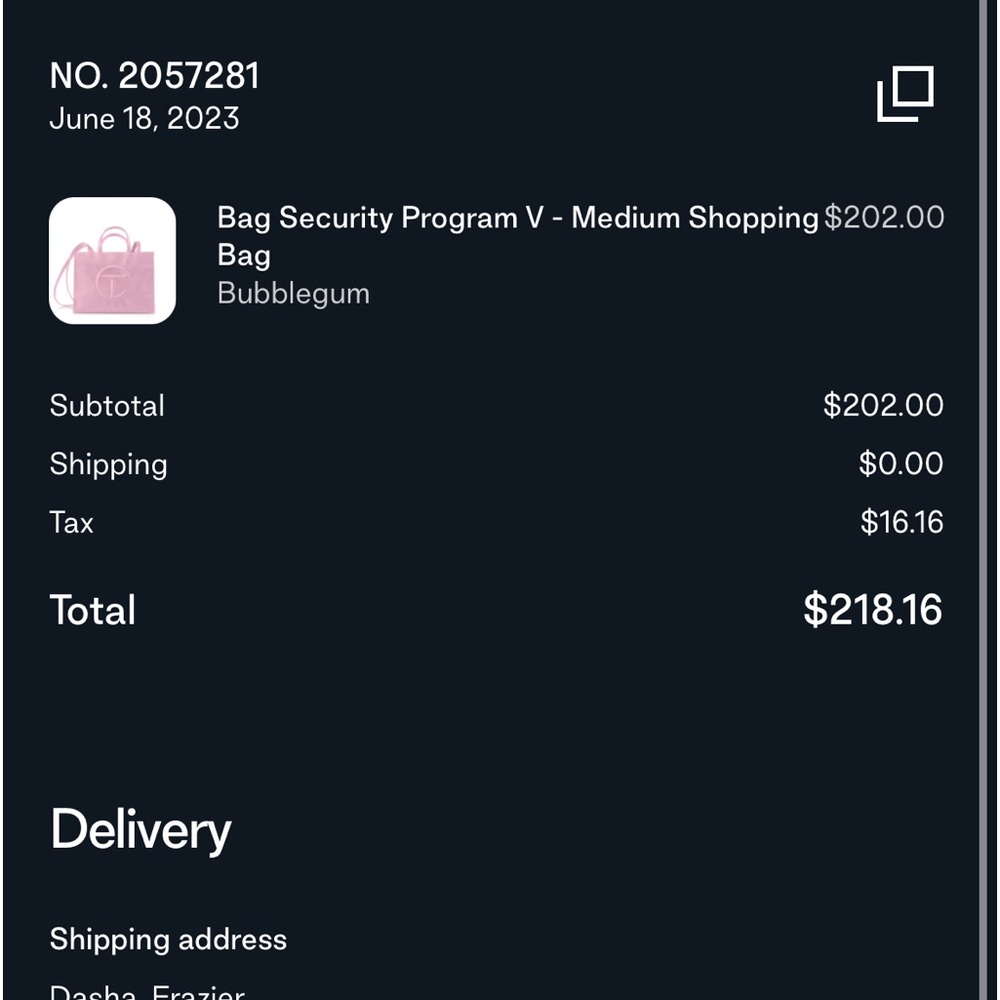Click the Subtotal amount $202.00
Screen dimensions: 1000x1000
[x=883, y=405]
